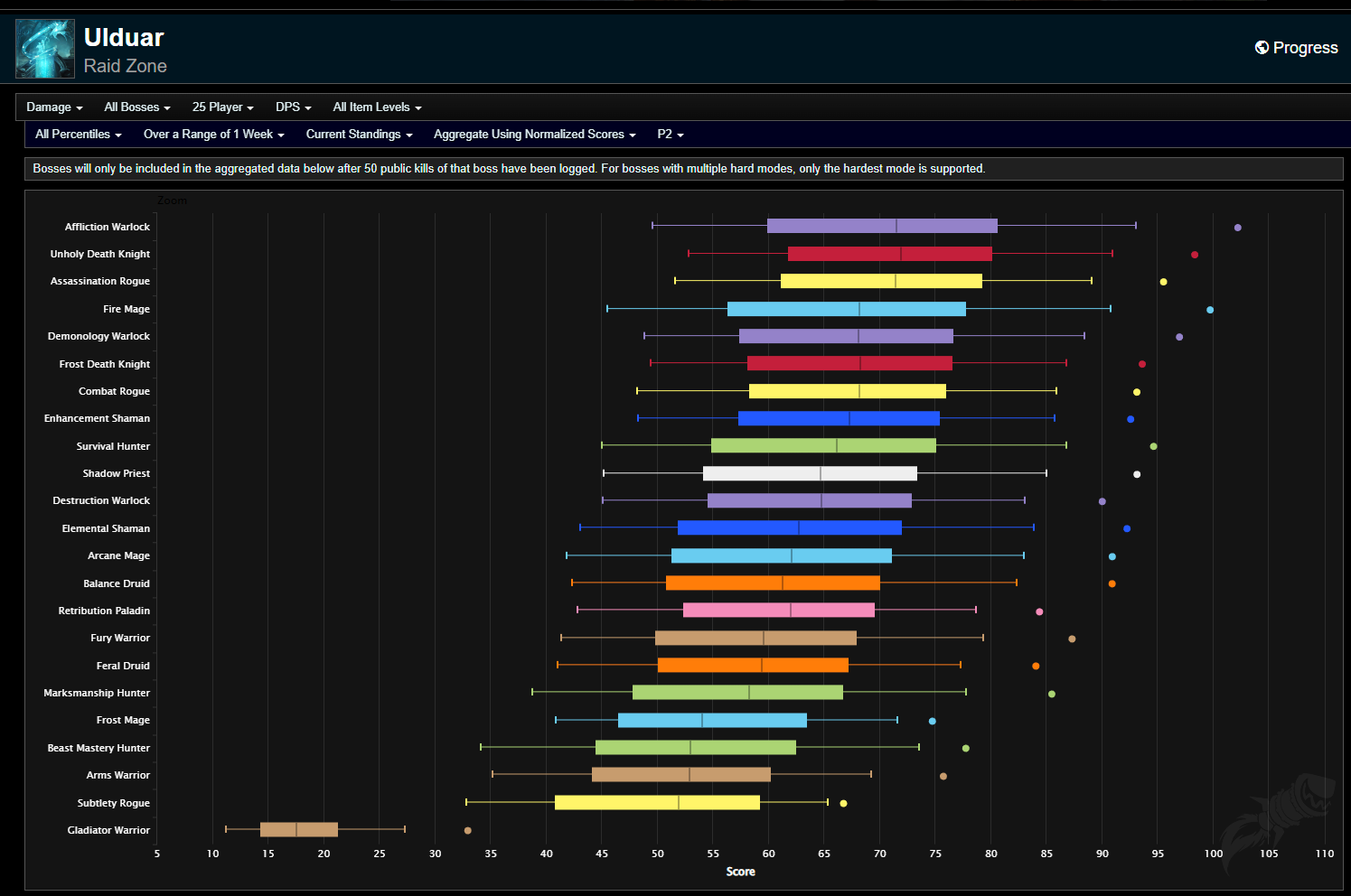Click the Unholy Death Knight red box bar
This screenshot has width=1351, height=896.
tap(889, 254)
